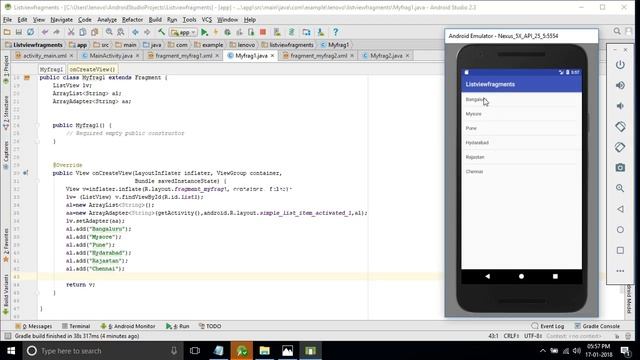The image size is (640, 360).
Task: Click the Debug app bug icon
Action: pyautogui.click(x=227, y=32)
